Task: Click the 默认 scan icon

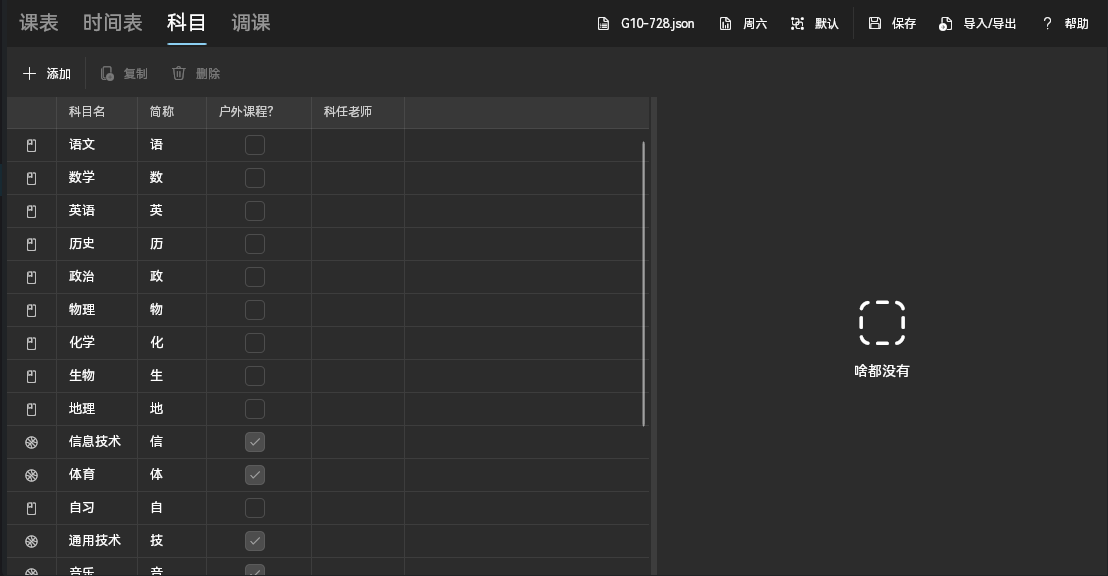Action: pyautogui.click(x=797, y=24)
